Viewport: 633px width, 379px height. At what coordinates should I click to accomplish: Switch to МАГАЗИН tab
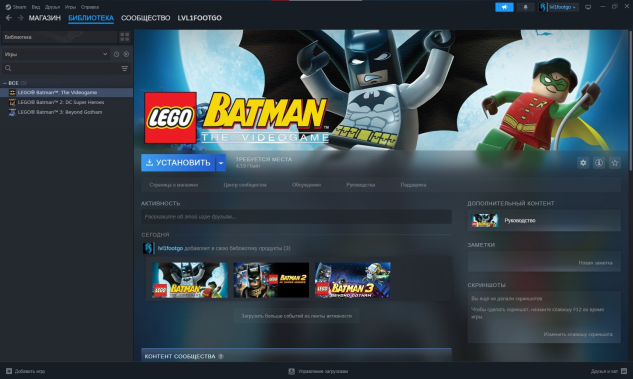coord(44,18)
